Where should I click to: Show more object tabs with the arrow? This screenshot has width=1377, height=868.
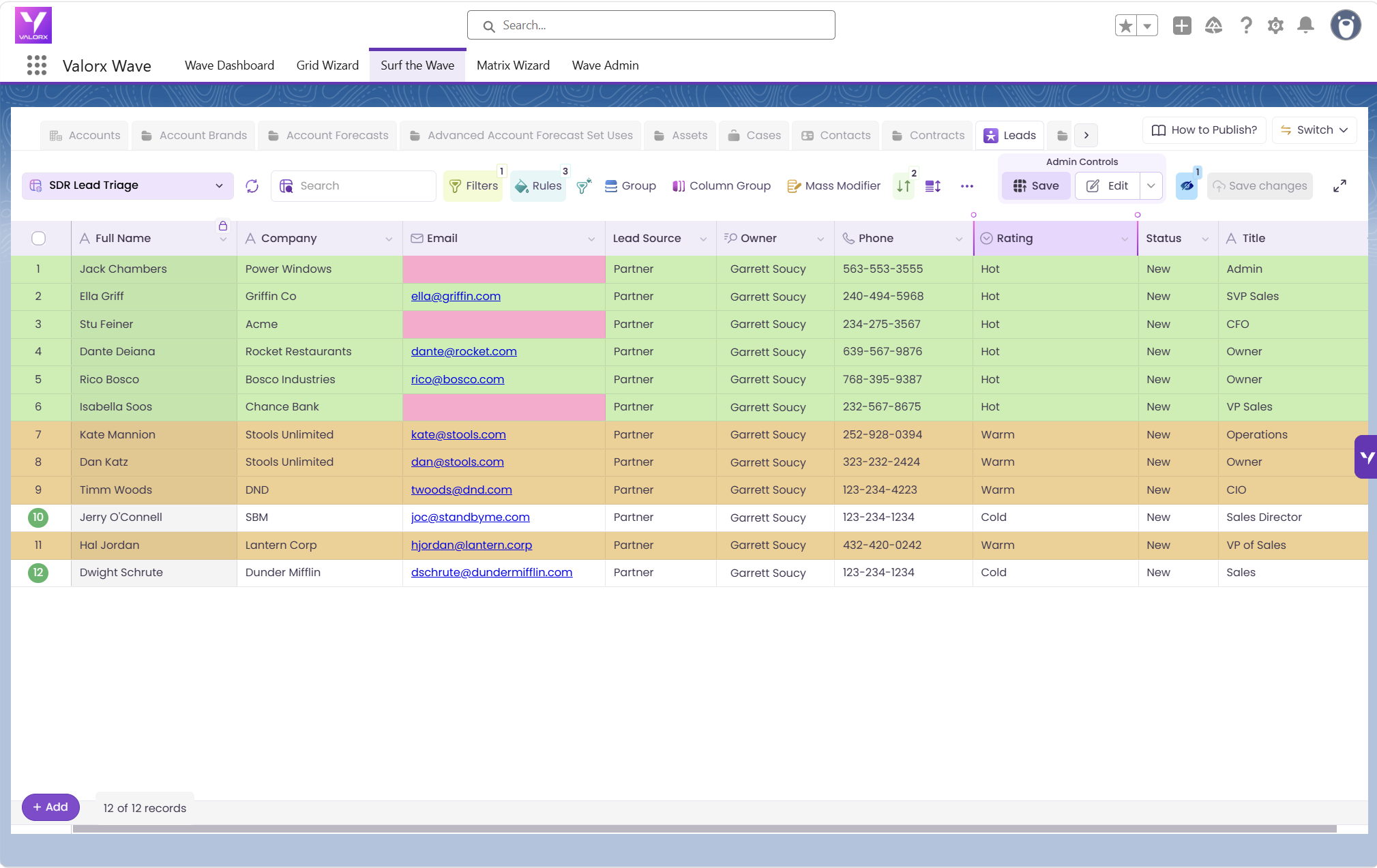point(1086,136)
